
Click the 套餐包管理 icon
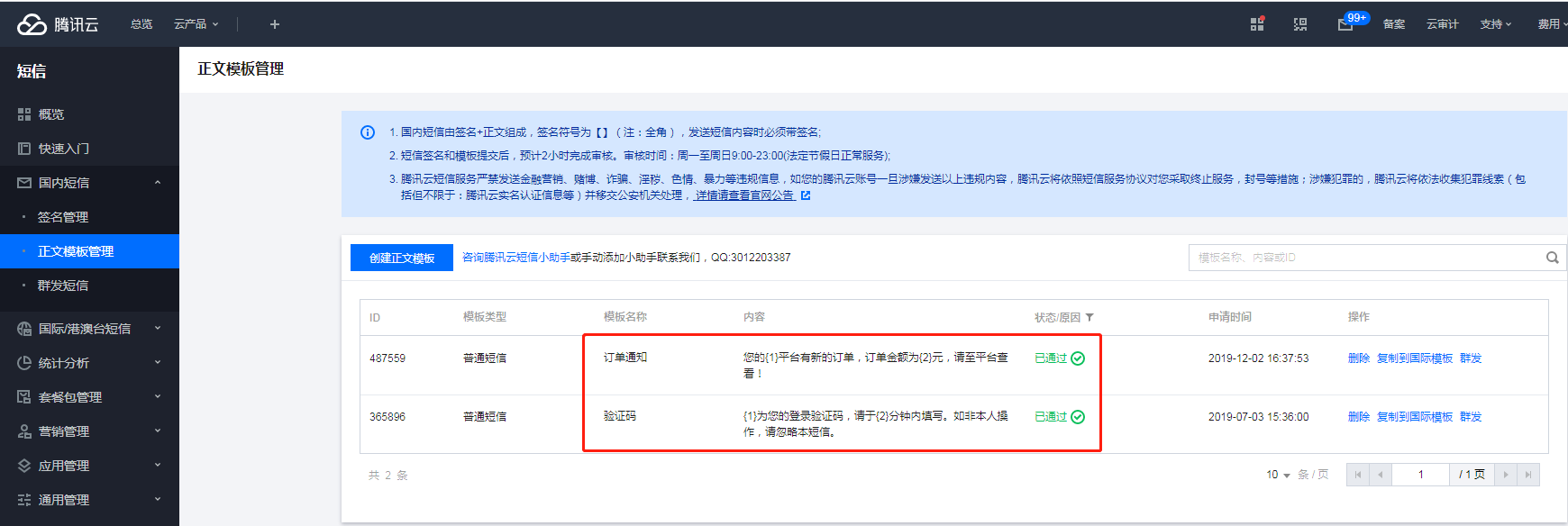pyautogui.click(x=24, y=397)
